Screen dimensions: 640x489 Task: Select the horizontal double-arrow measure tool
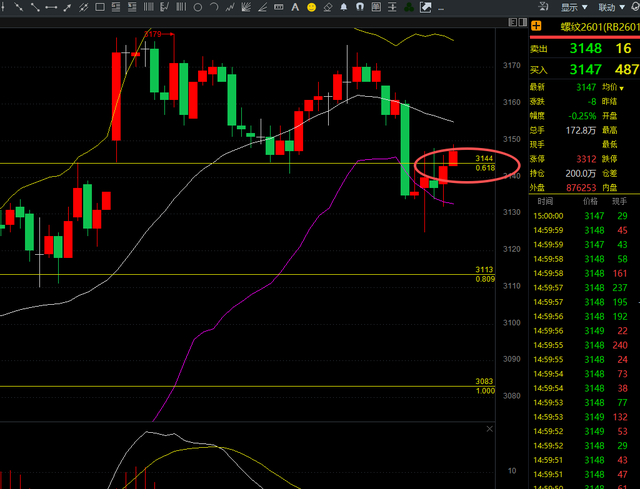point(51,7)
